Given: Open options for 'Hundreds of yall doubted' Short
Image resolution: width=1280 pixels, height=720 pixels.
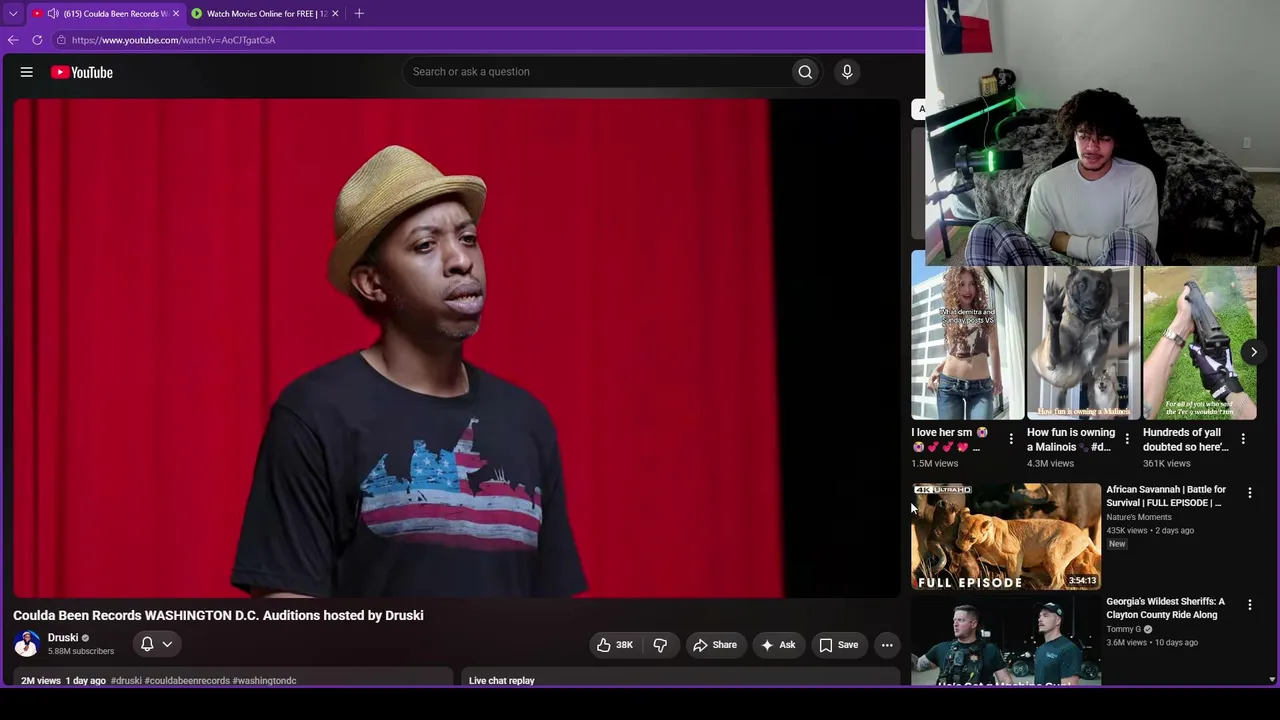Looking at the screenshot, I should (x=1243, y=439).
